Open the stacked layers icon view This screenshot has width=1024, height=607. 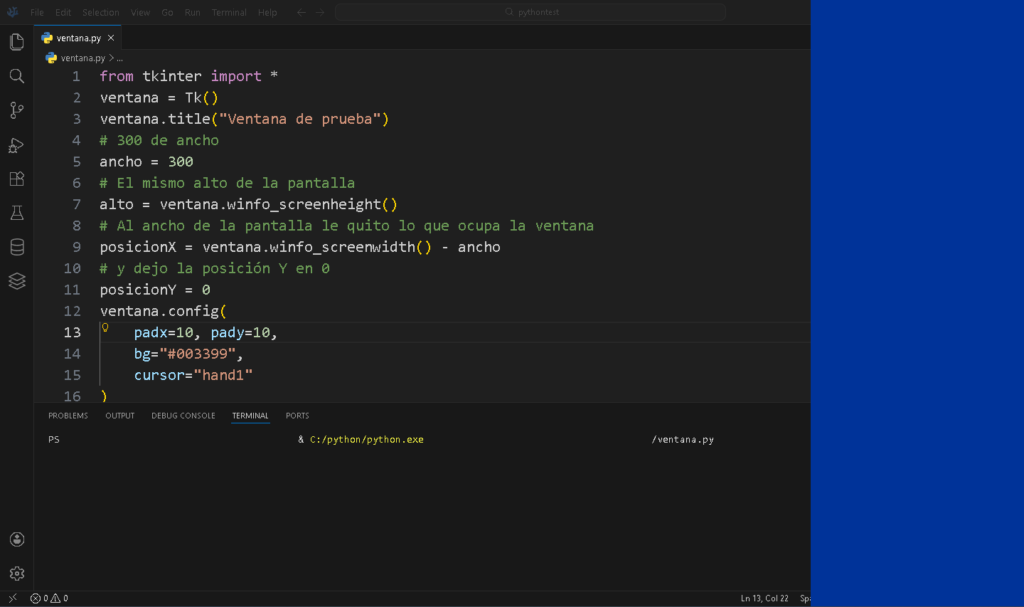point(17,281)
